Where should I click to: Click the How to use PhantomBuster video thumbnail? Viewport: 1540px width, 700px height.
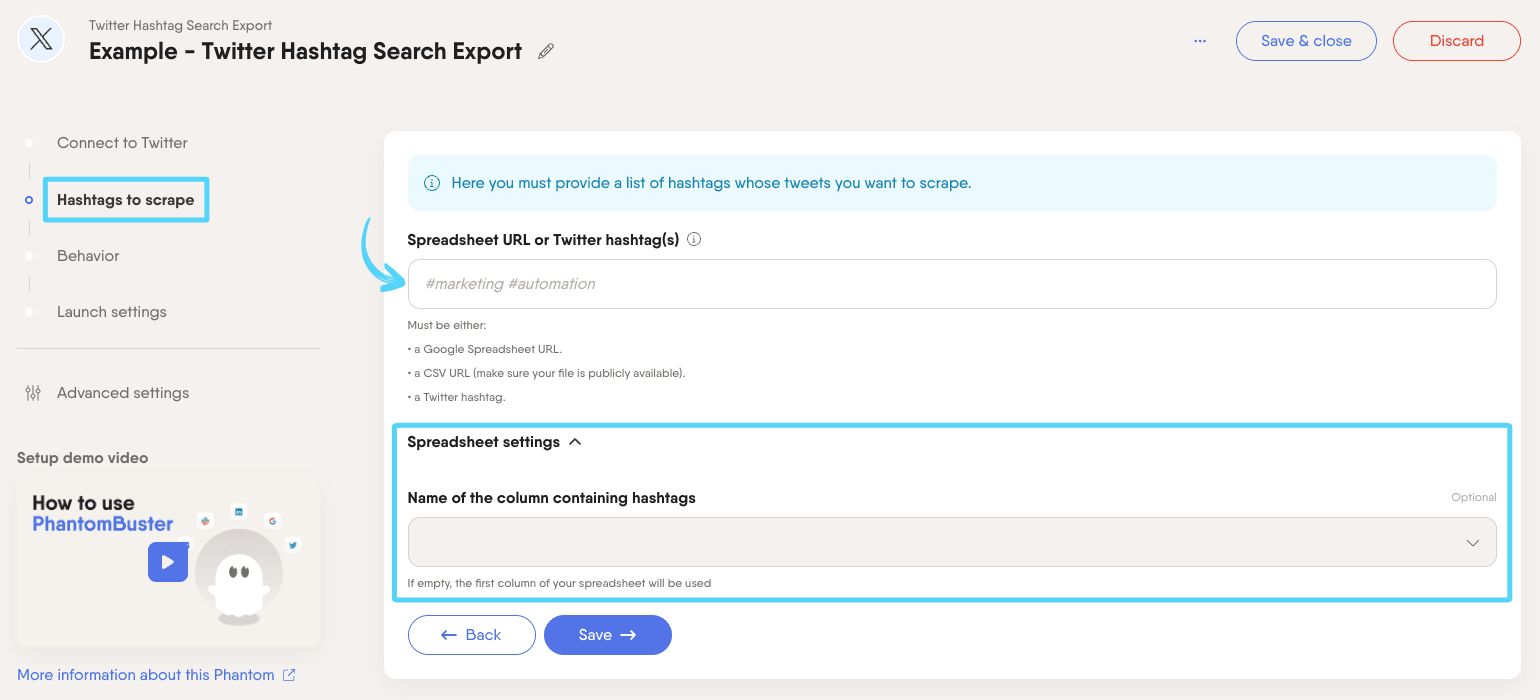pyautogui.click(x=168, y=562)
